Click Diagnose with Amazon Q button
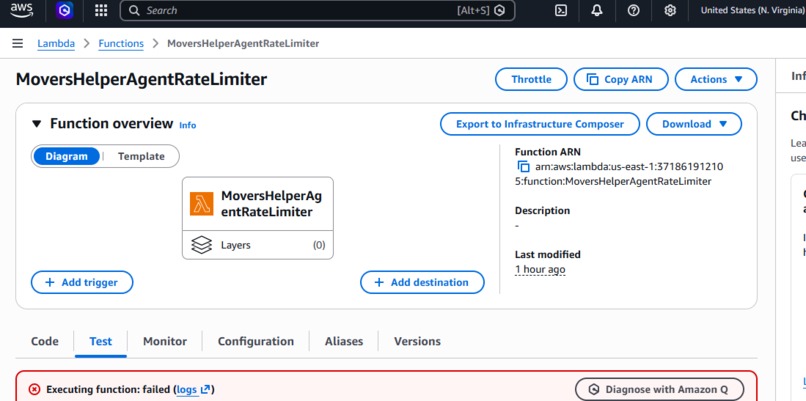This screenshot has height=401, width=806. [660, 390]
